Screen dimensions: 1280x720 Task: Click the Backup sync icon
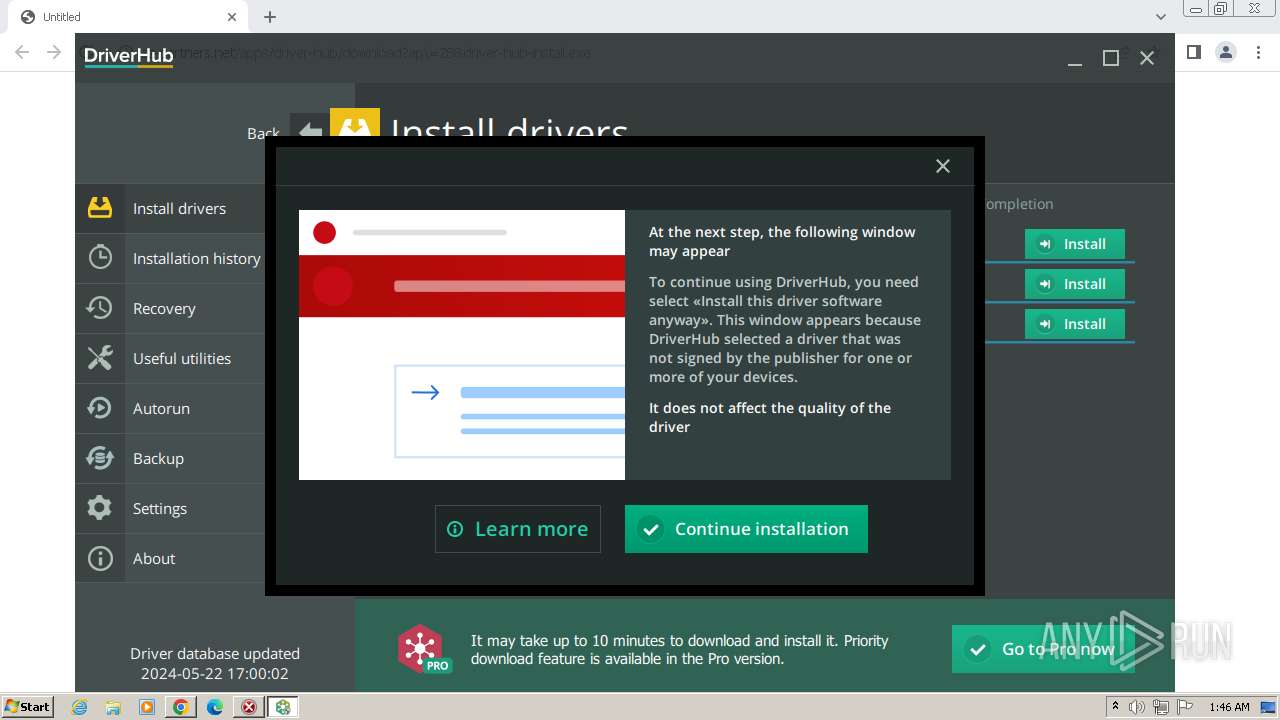tap(100, 458)
